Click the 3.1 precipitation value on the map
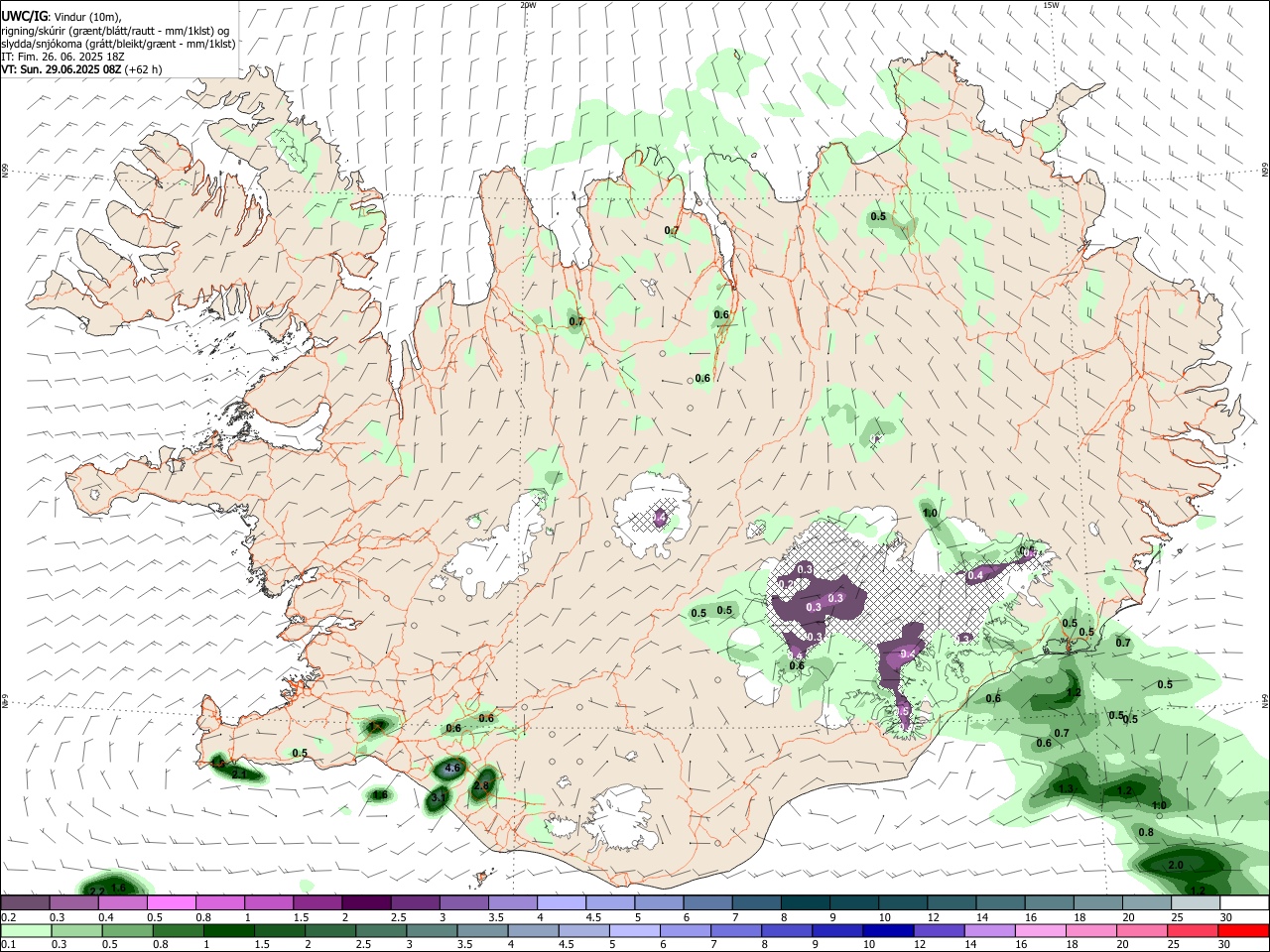 coord(440,797)
